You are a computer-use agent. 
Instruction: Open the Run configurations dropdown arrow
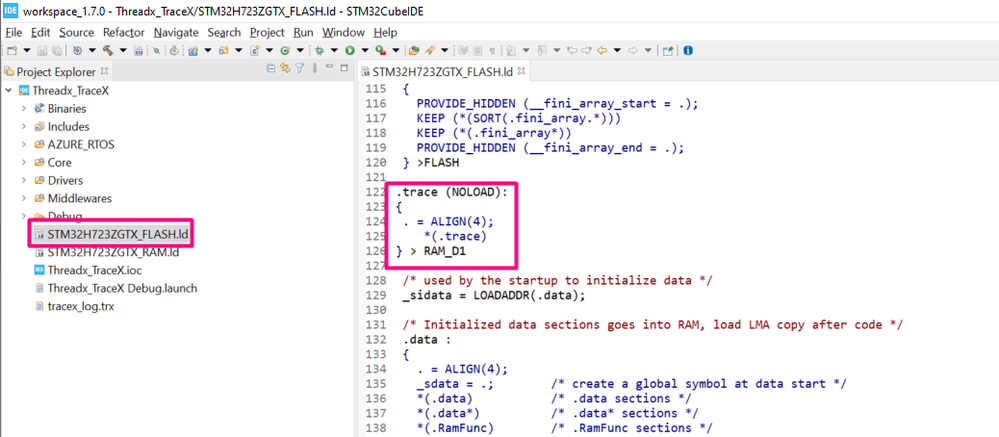point(365,50)
